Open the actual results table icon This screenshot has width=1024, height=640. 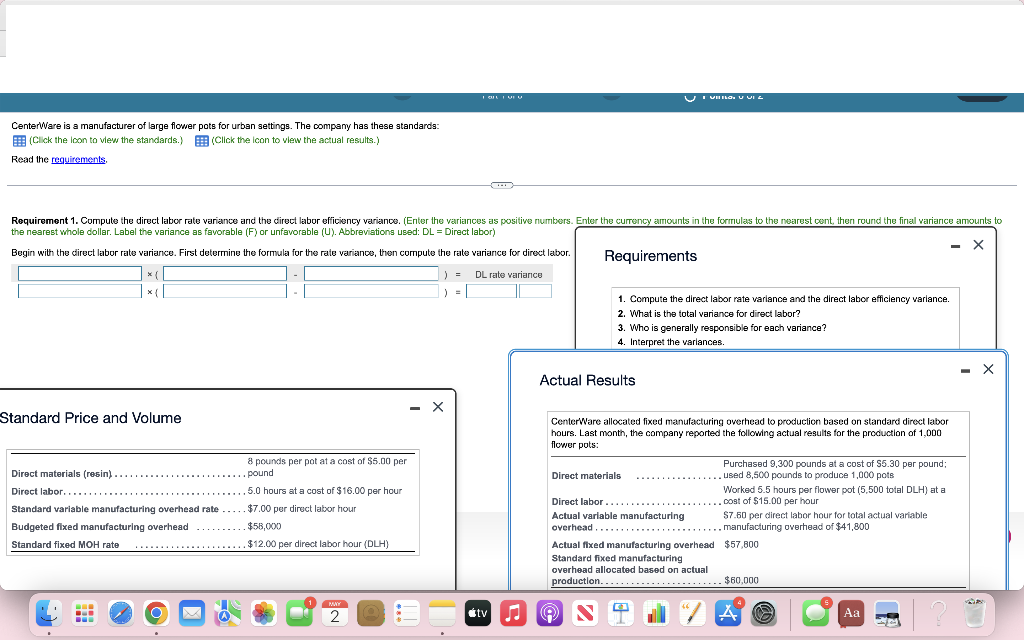click(202, 140)
